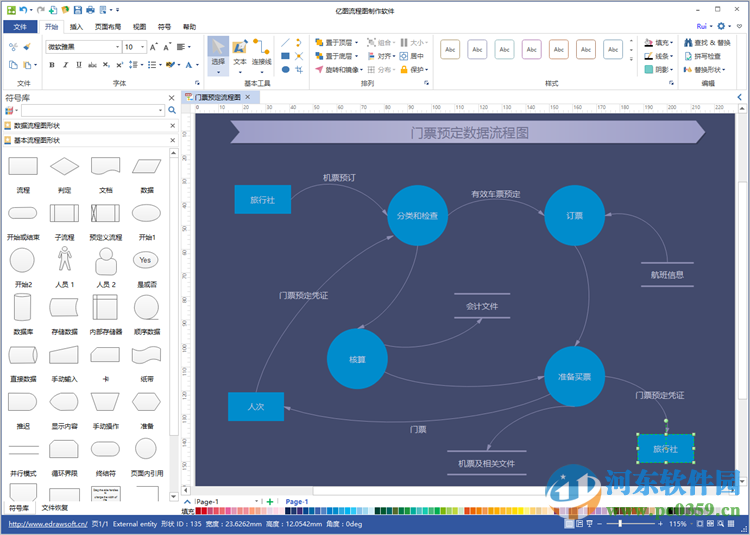Pick the straight line drawing tool
Image resolution: width=750 pixels, height=535 pixels.
click(x=286, y=43)
